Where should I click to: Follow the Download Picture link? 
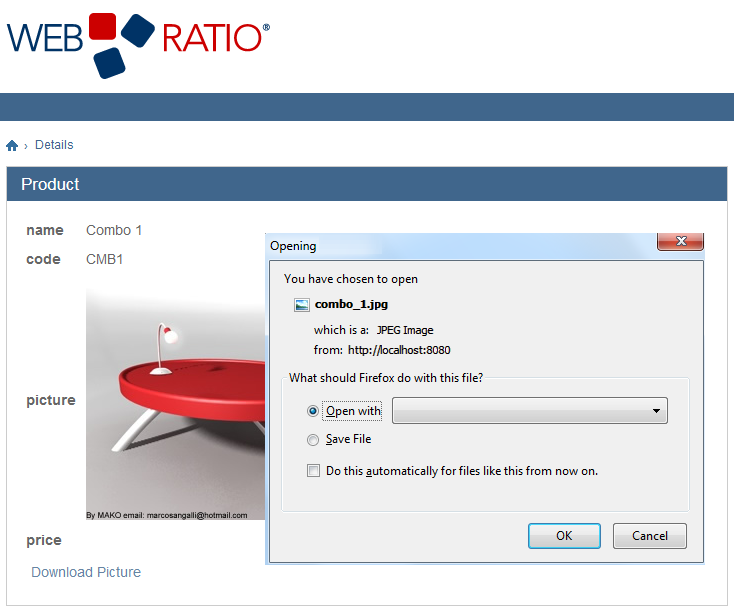[x=86, y=572]
